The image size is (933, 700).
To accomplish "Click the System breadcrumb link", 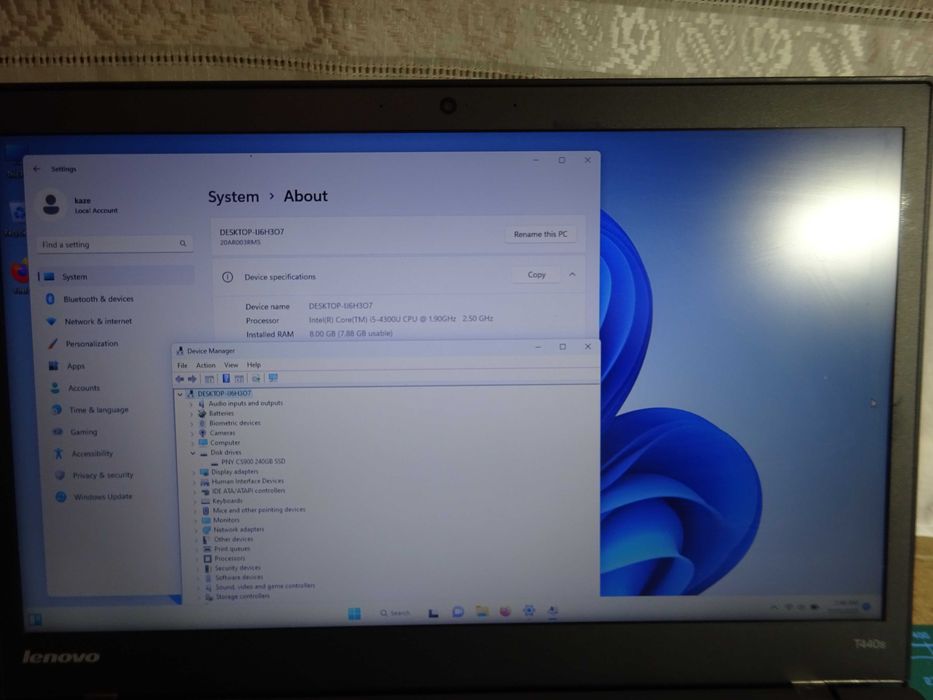I will 233,197.
